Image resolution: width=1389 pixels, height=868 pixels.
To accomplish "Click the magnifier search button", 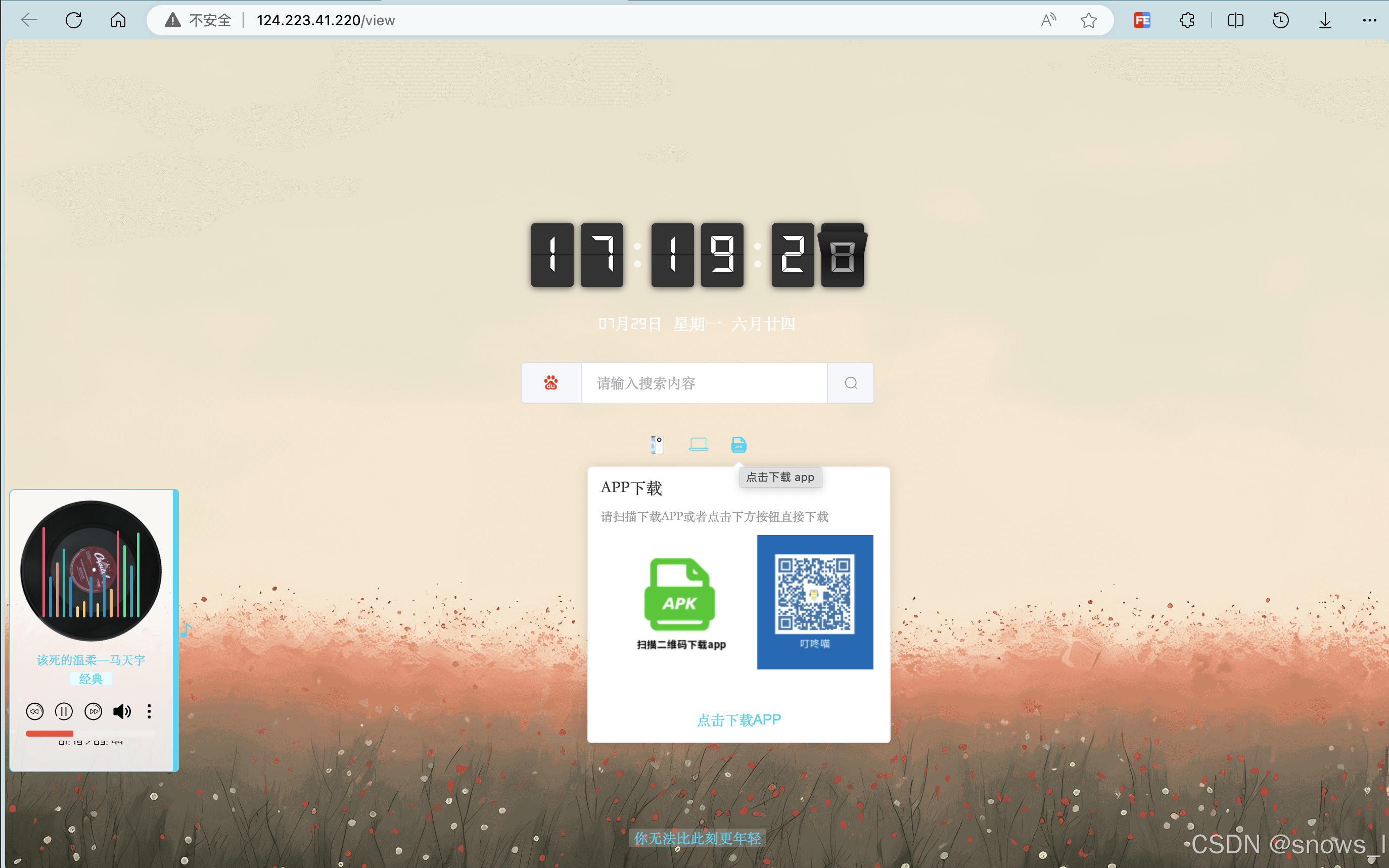I will tap(850, 383).
